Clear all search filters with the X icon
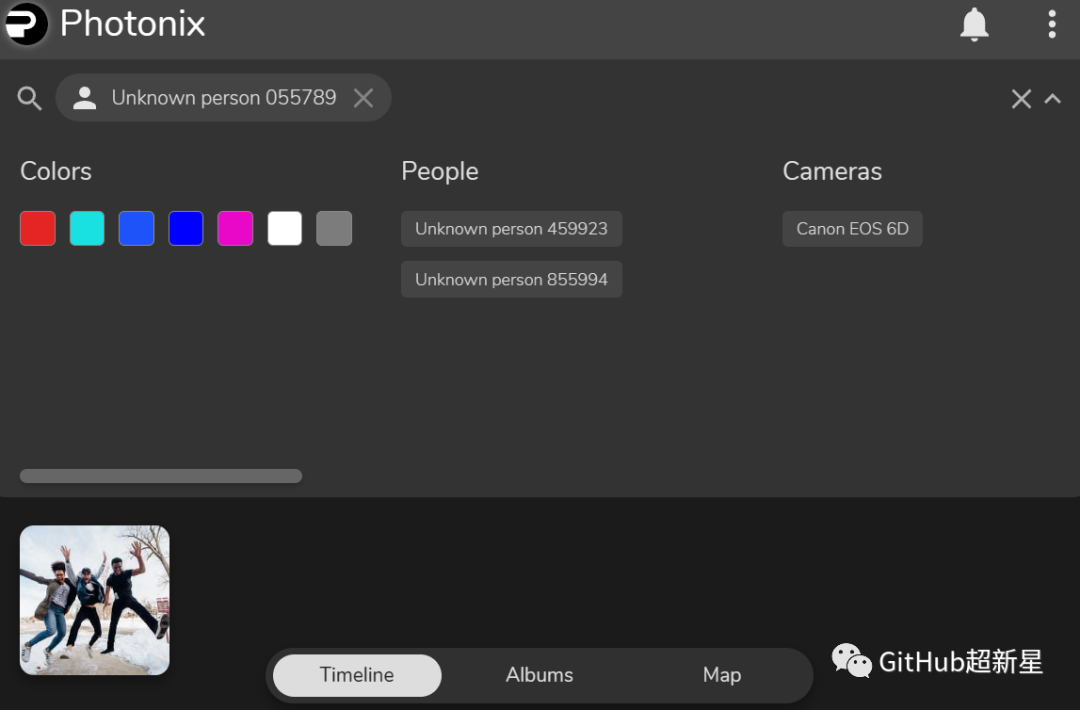Viewport: 1080px width, 710px height. tap(1020, 98)
